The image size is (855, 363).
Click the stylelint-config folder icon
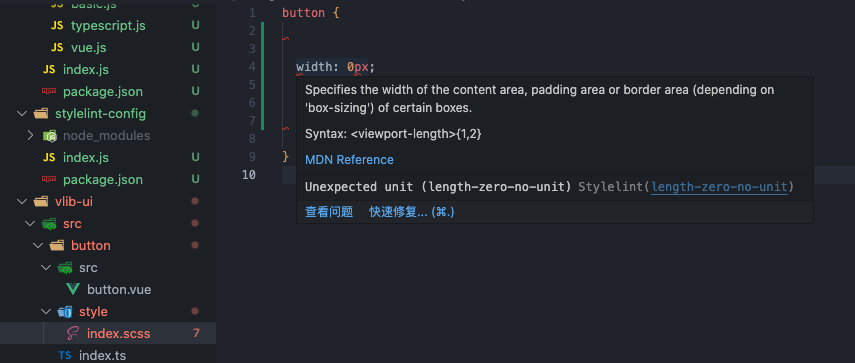tap(41, 113)
